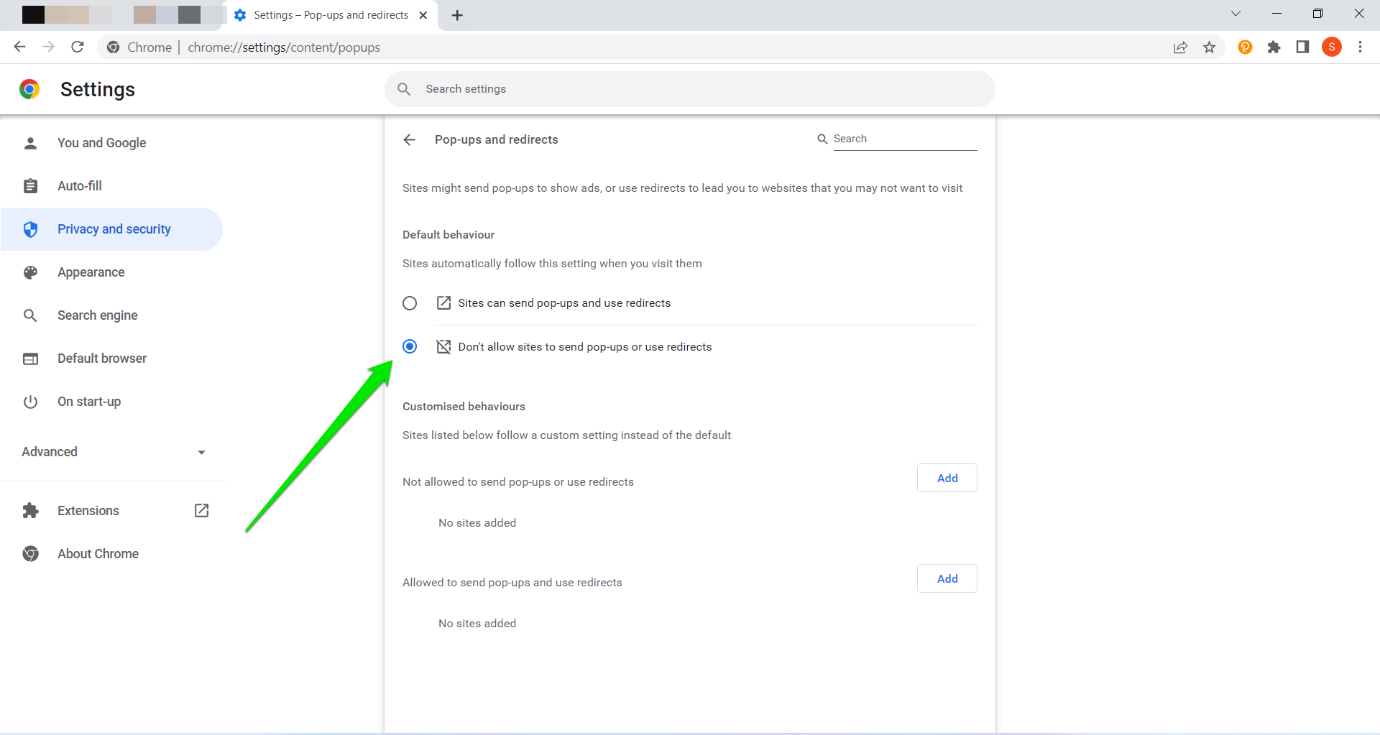Open the Chrome three-dot menu
The height and width of the screenshot is (735, 1380).
point(1360,47)
